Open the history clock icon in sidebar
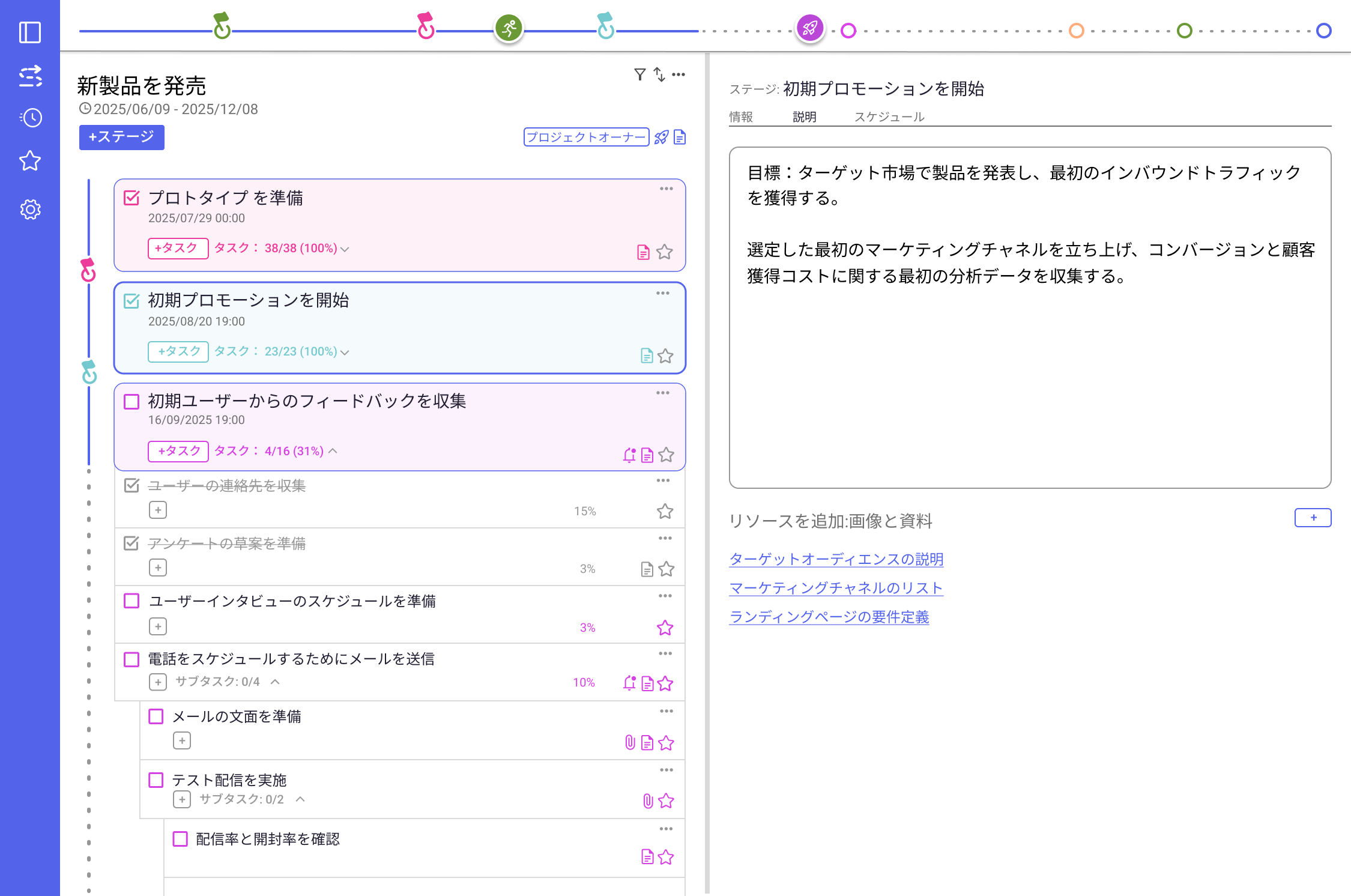 (30, 118)
